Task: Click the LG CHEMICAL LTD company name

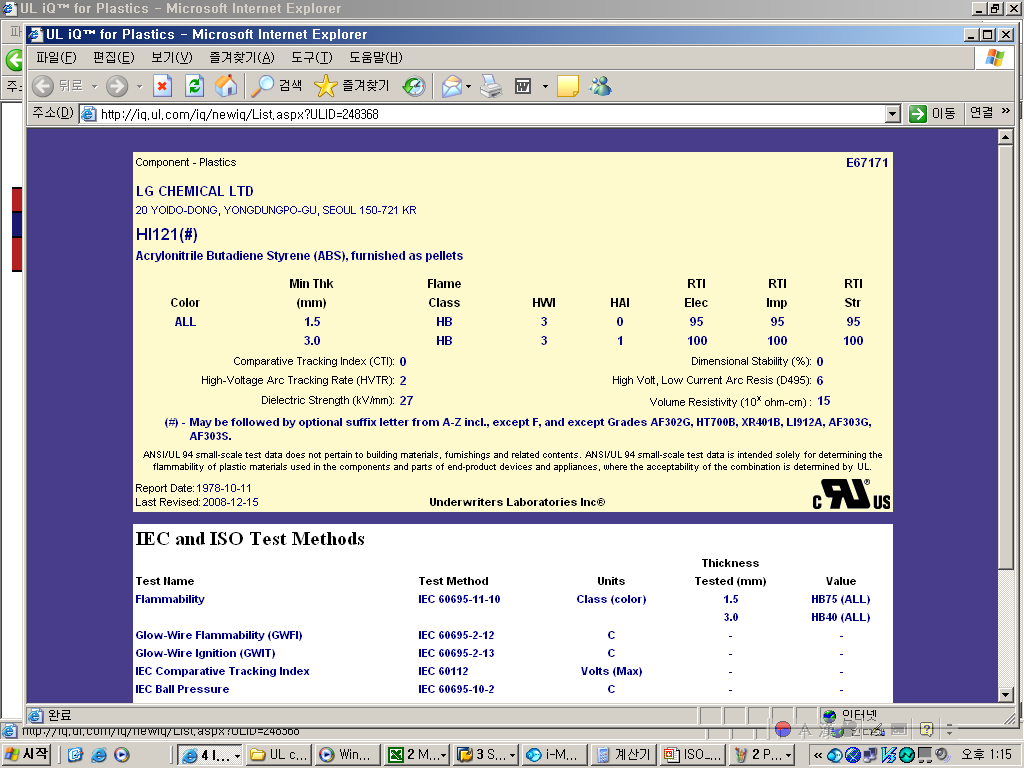Action: (195, 191)
